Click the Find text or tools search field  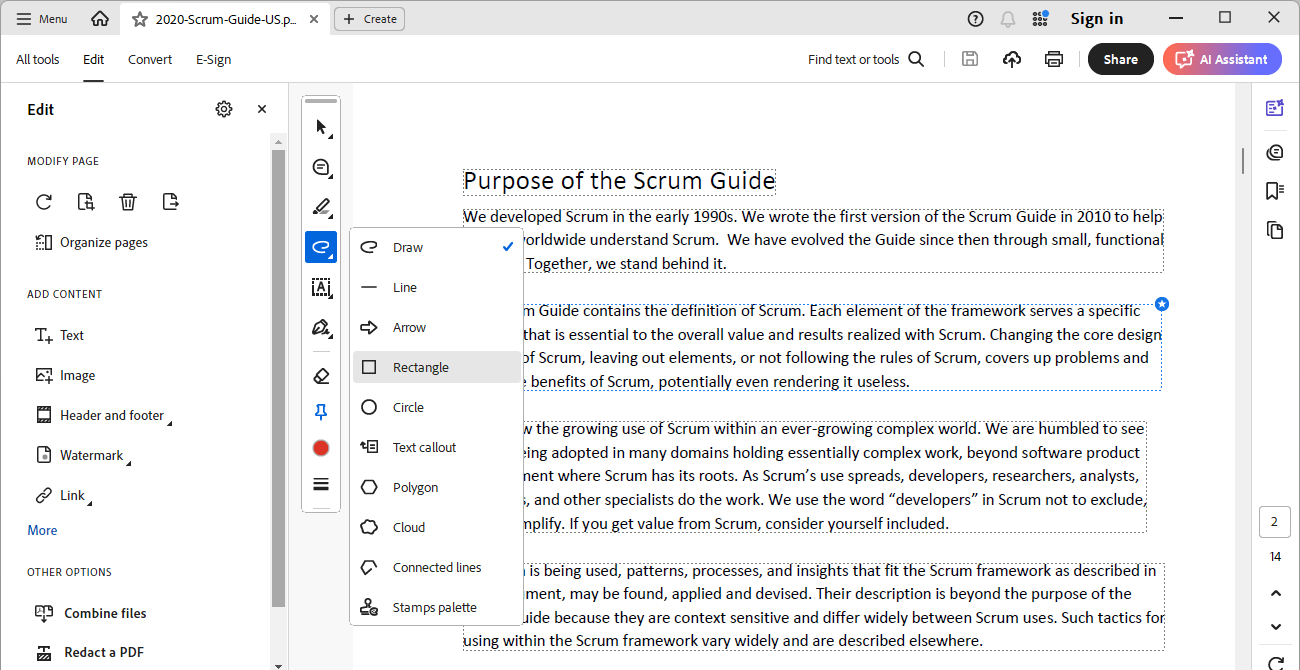[865, 59]
